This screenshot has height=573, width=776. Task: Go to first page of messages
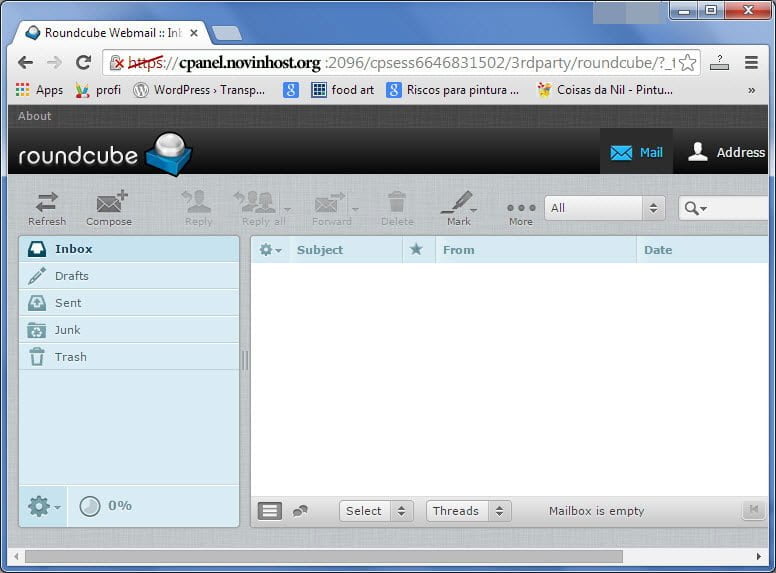(x=754, y=510)
